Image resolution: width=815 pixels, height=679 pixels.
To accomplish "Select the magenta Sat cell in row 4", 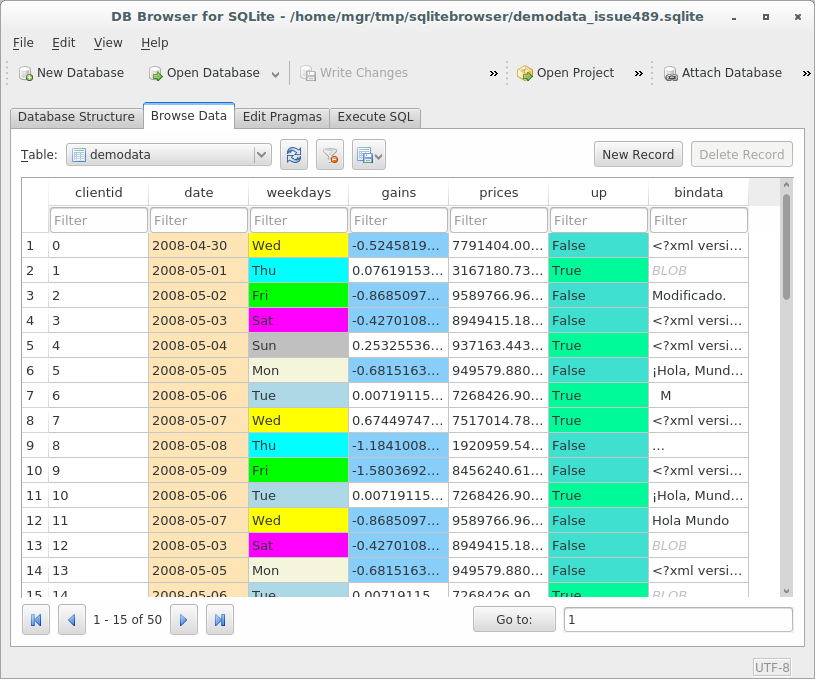I will point(299,320).
